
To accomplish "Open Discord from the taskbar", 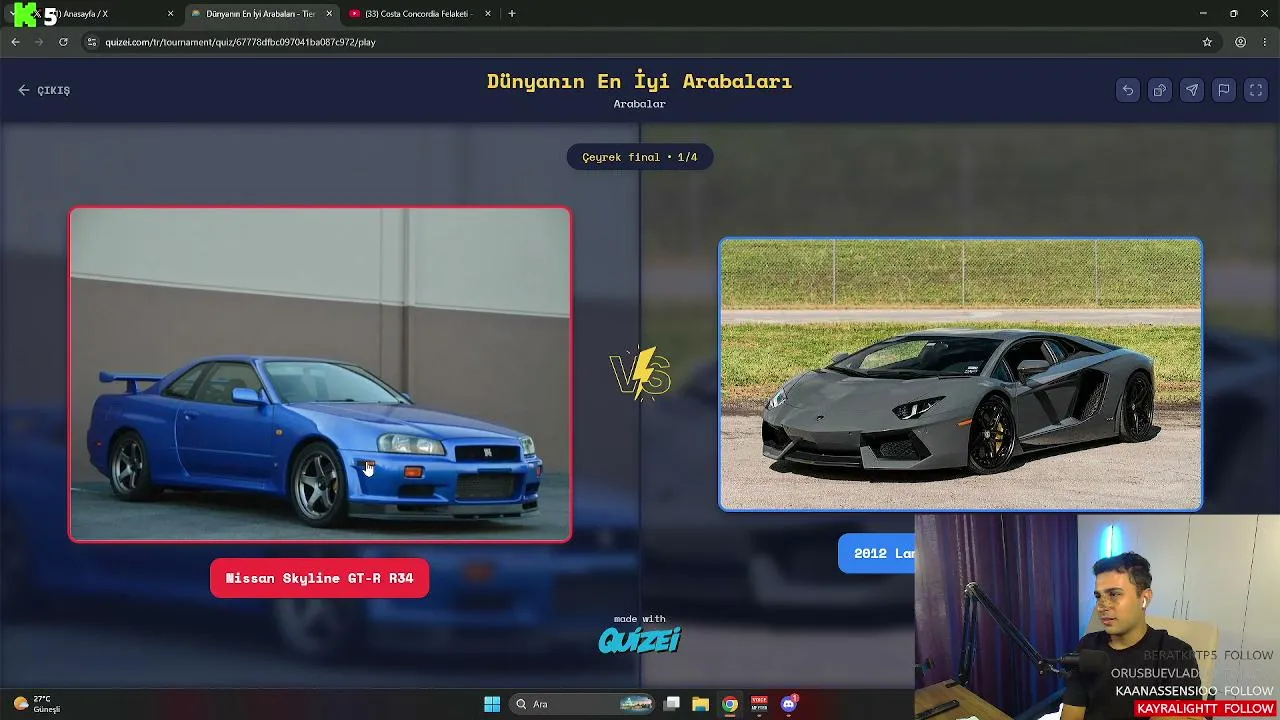I will pyautogui.click(x=789, y=704).
